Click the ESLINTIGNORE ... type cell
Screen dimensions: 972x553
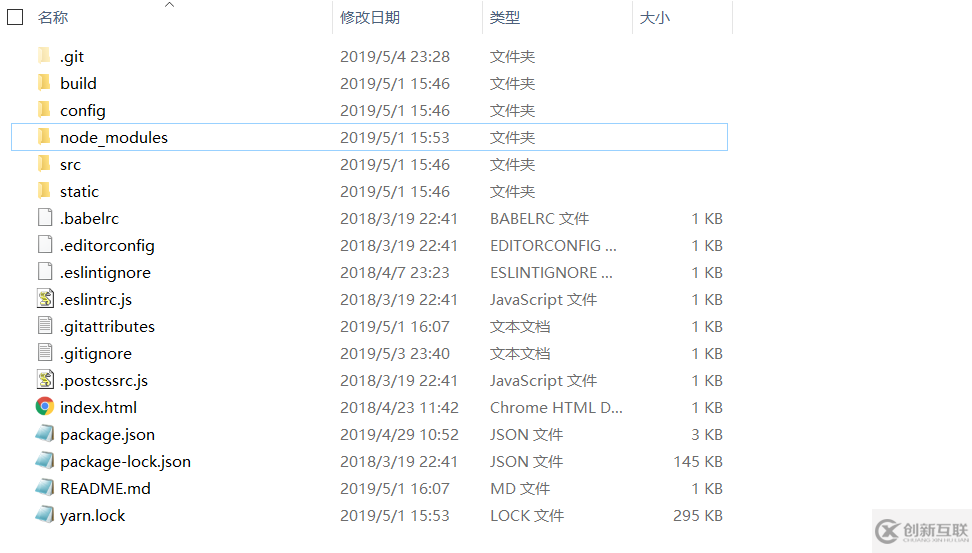click(x=551, y=273)
